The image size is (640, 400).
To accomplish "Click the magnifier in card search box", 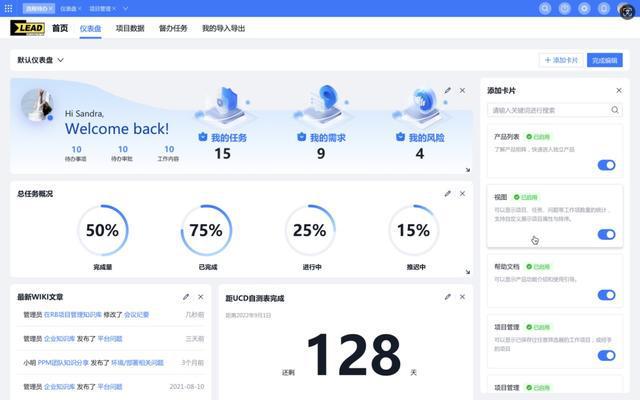I will pos(615,110).
